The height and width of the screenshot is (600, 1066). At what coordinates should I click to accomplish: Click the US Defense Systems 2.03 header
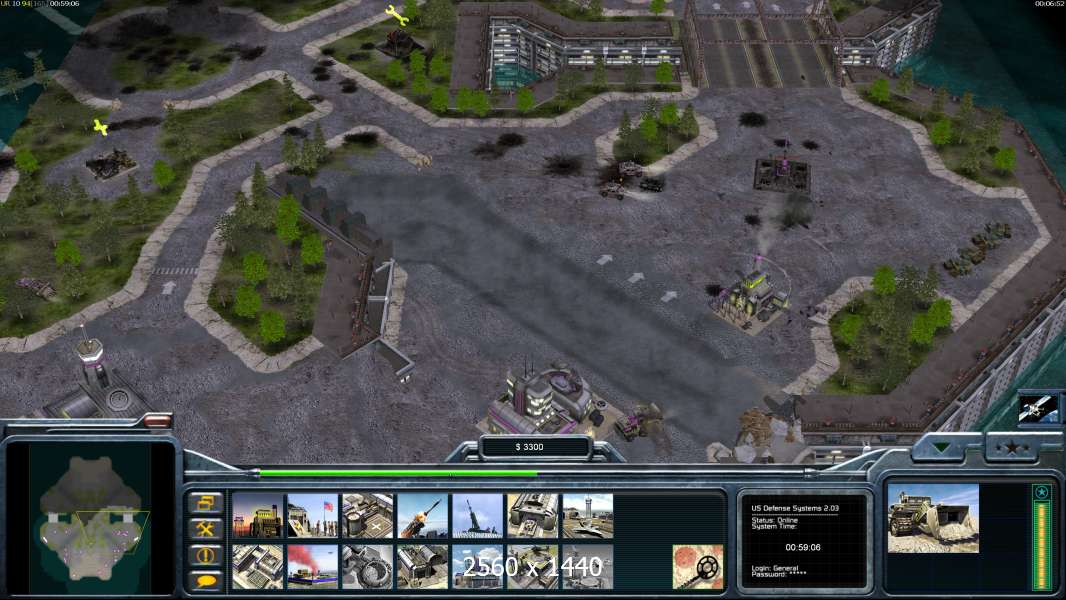click(795, 508)
